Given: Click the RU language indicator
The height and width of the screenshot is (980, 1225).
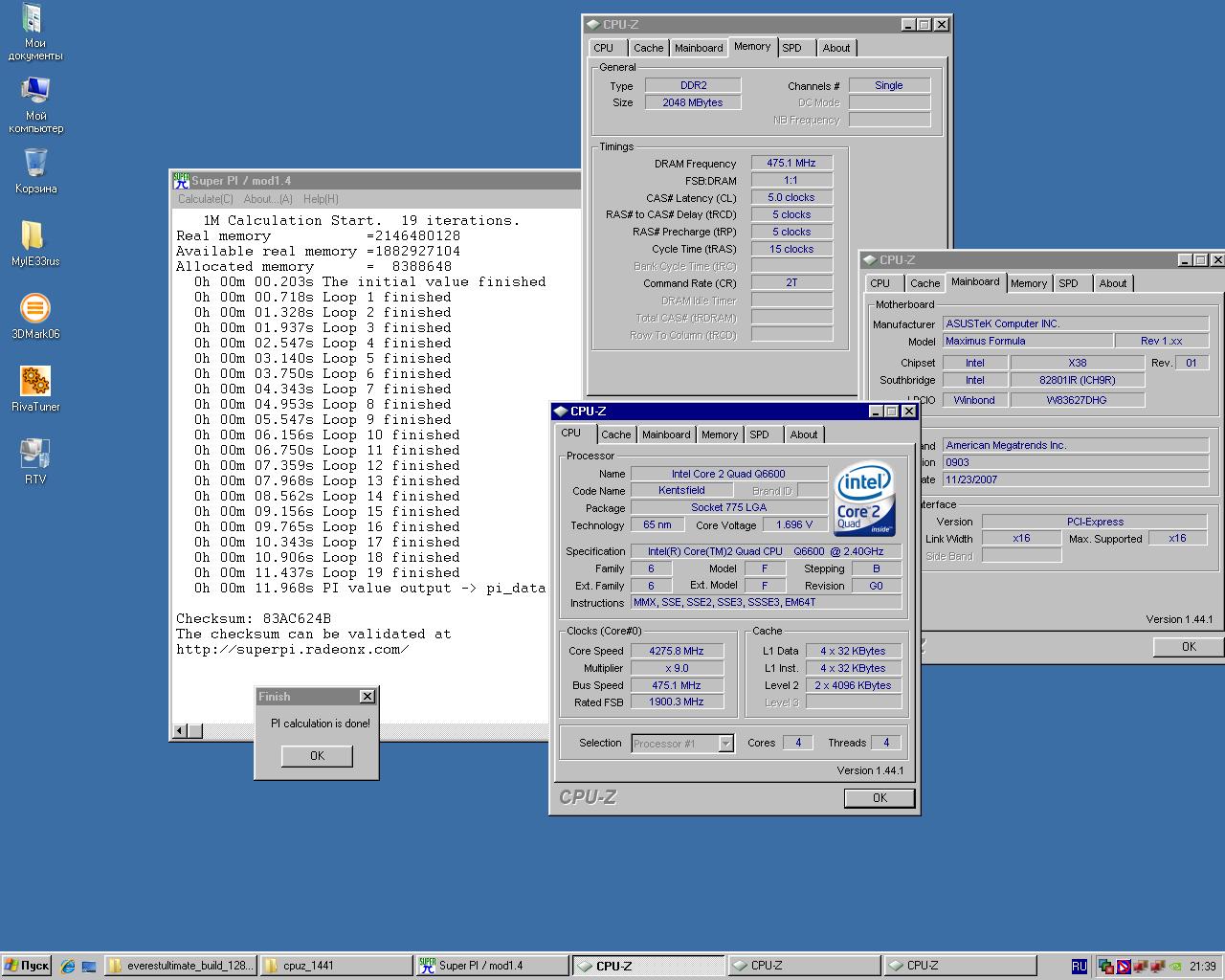Looking at the screenshot, I should [1079, 967].
